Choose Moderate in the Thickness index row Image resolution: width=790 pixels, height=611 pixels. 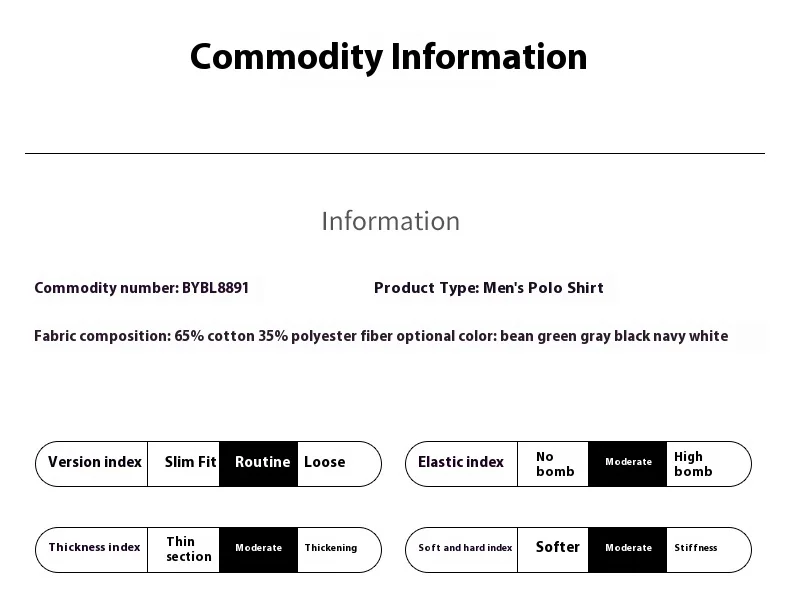[258, 549]
